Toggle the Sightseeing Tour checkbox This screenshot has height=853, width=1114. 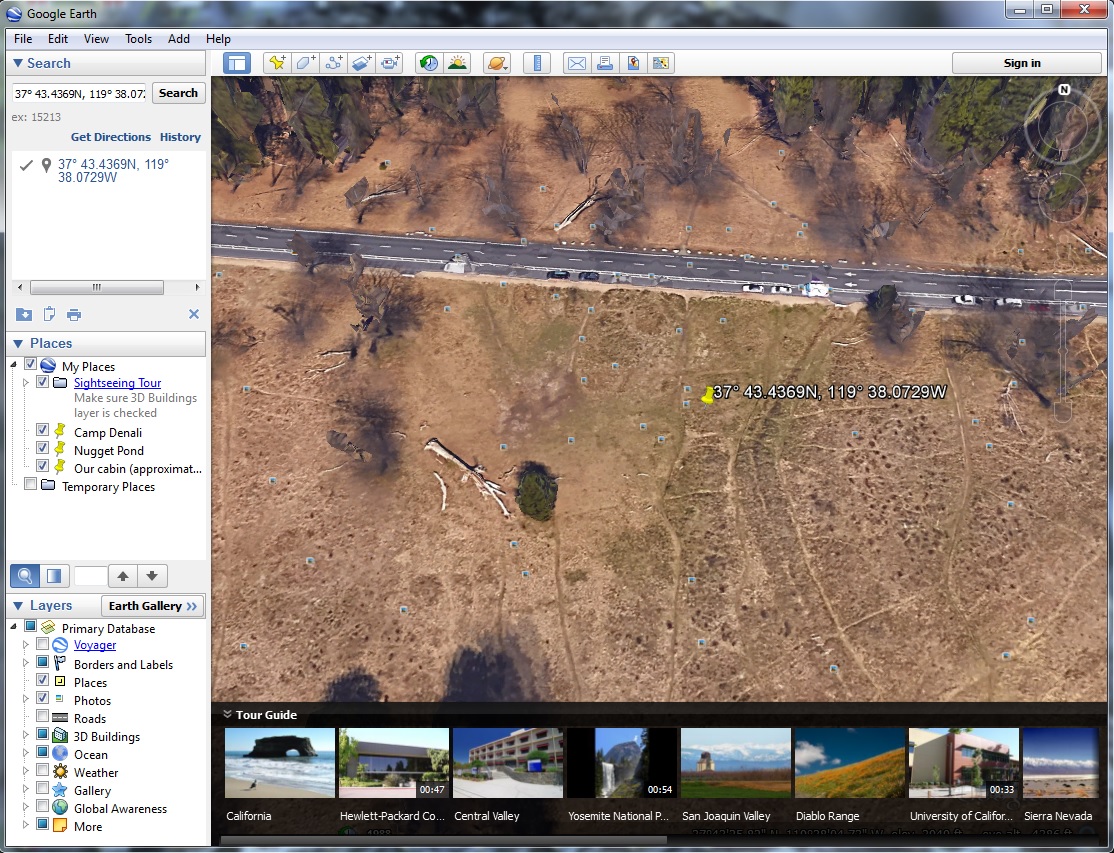click(42, 382)
